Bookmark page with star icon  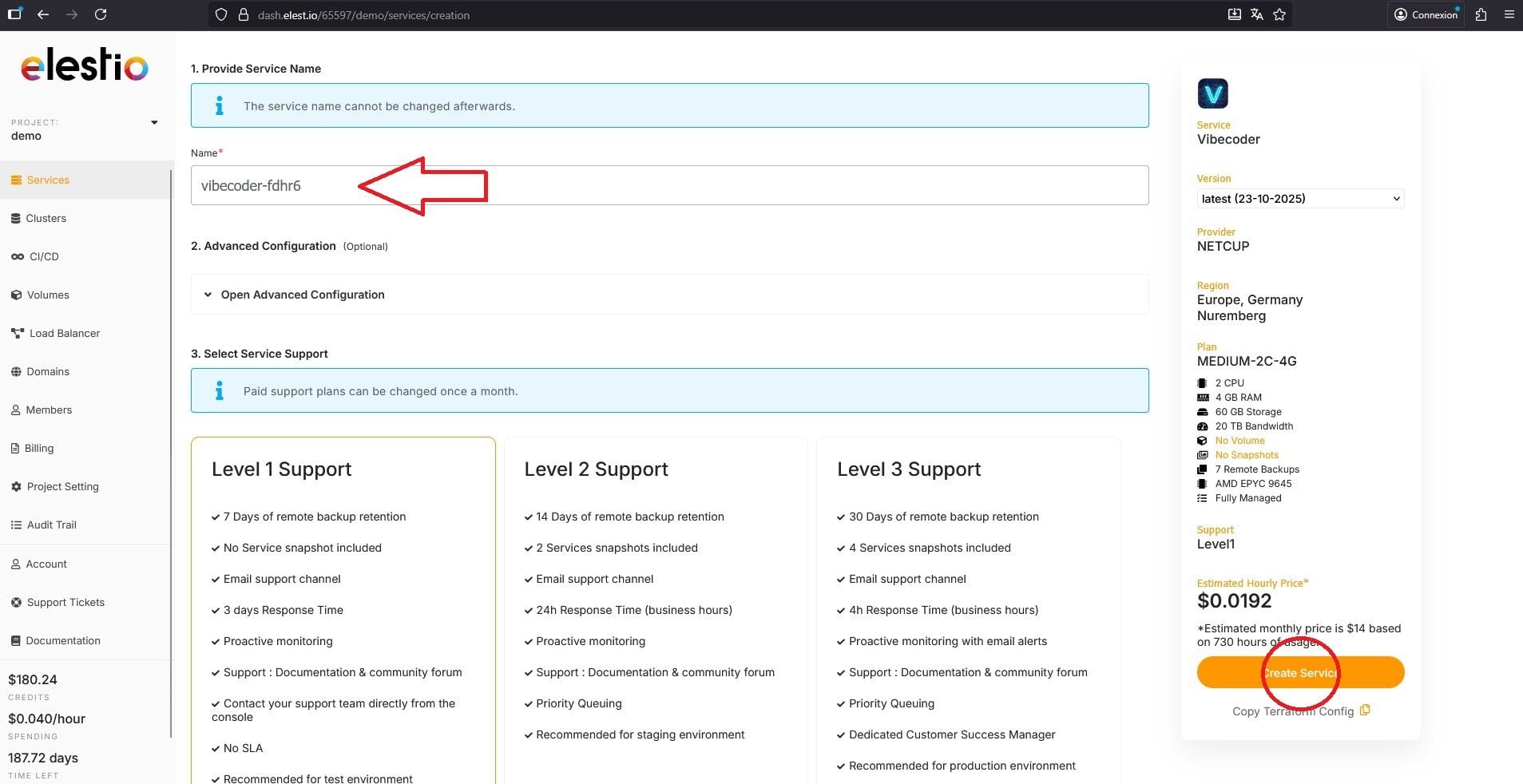click(x=1279, y=14)
